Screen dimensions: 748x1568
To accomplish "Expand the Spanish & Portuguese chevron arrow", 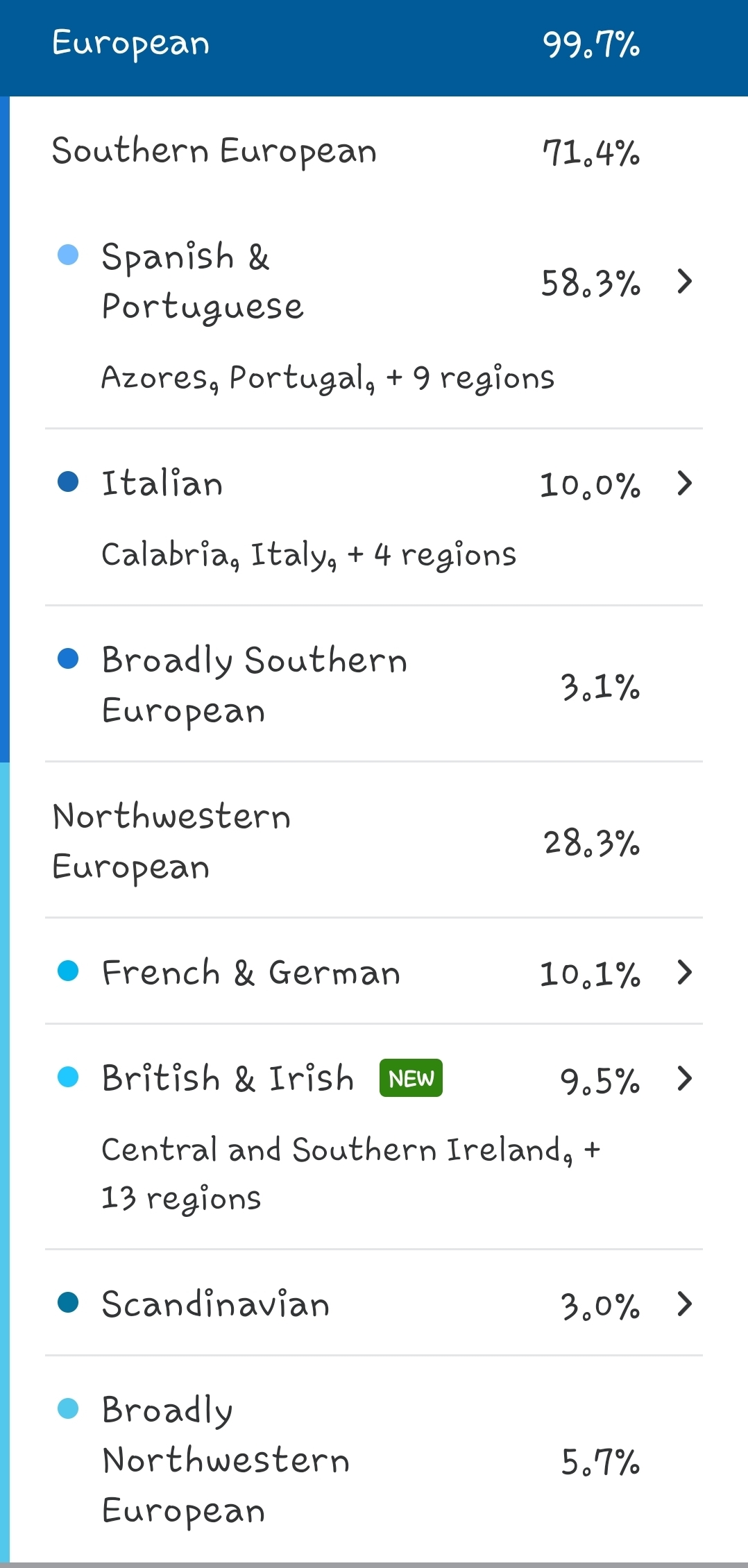I will [685, 282].
